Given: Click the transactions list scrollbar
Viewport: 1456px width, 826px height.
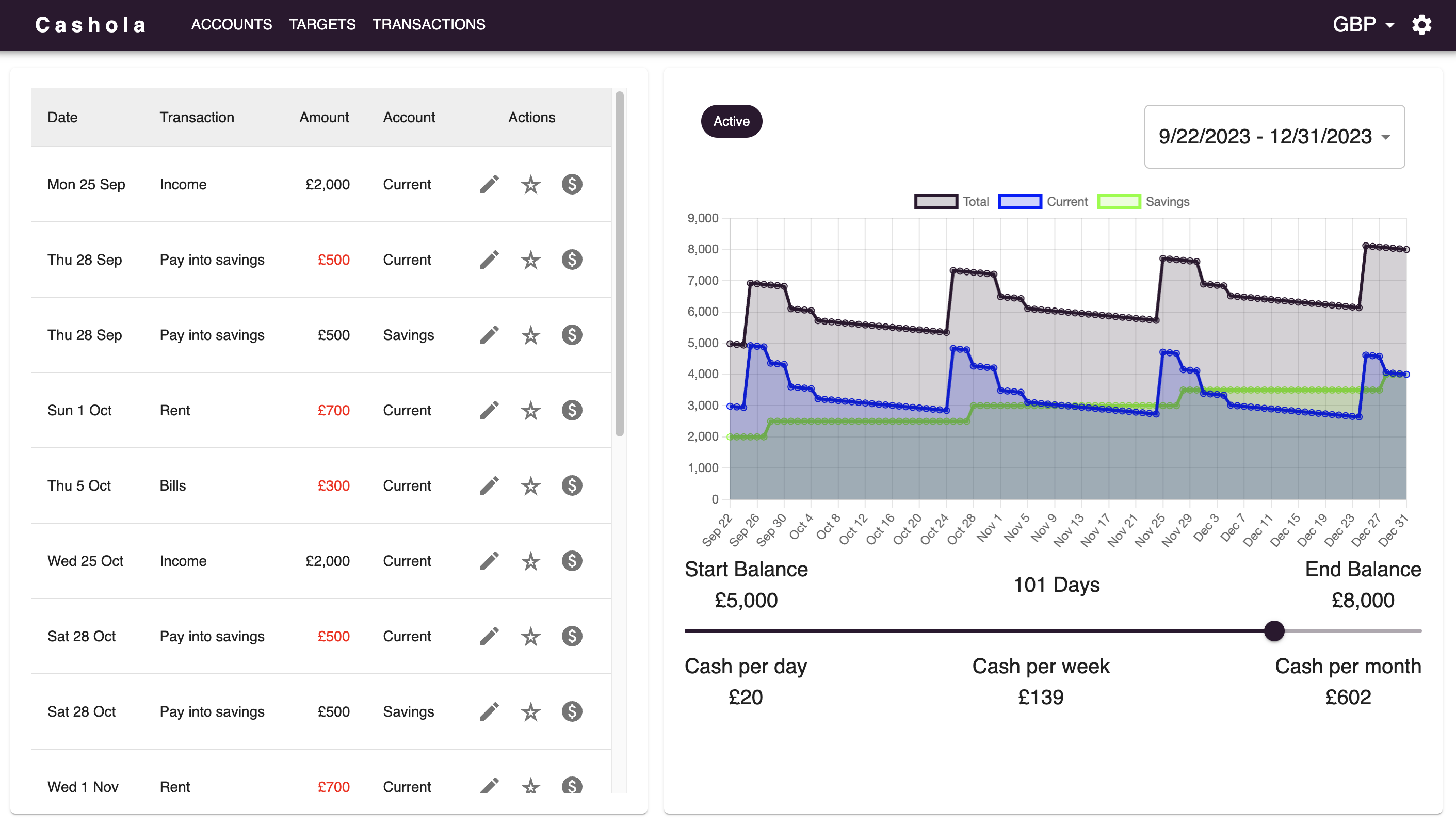Looking at the screenshot, I should pyautogui.click(x=619, y=264).
